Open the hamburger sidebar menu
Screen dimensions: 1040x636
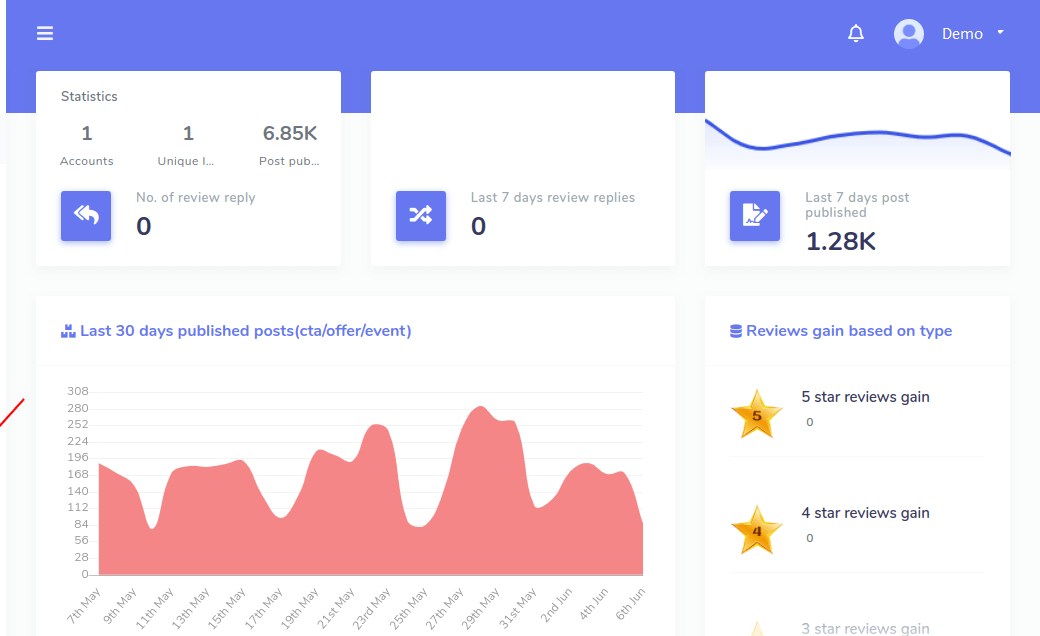pyautogui.click(x=45, y=33)
